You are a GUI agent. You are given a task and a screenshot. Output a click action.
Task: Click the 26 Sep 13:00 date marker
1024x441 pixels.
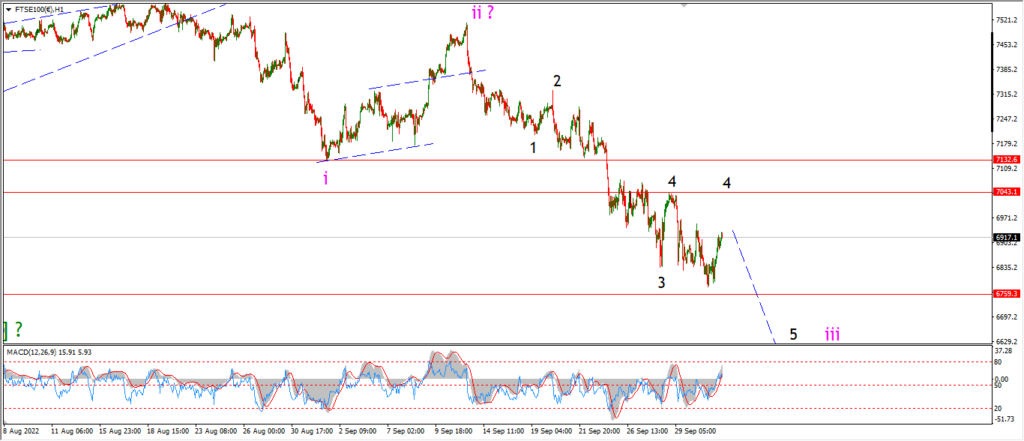[645, 431]
